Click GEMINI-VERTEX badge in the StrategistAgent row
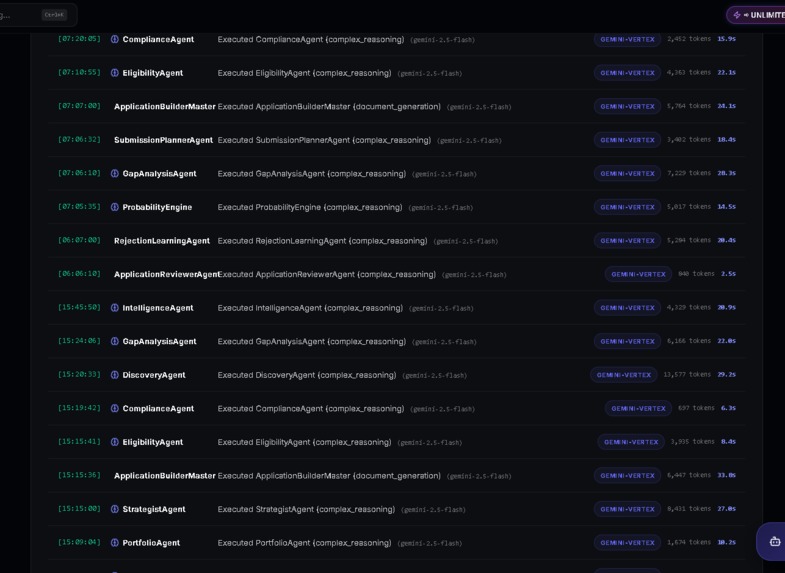 point(627,509)
